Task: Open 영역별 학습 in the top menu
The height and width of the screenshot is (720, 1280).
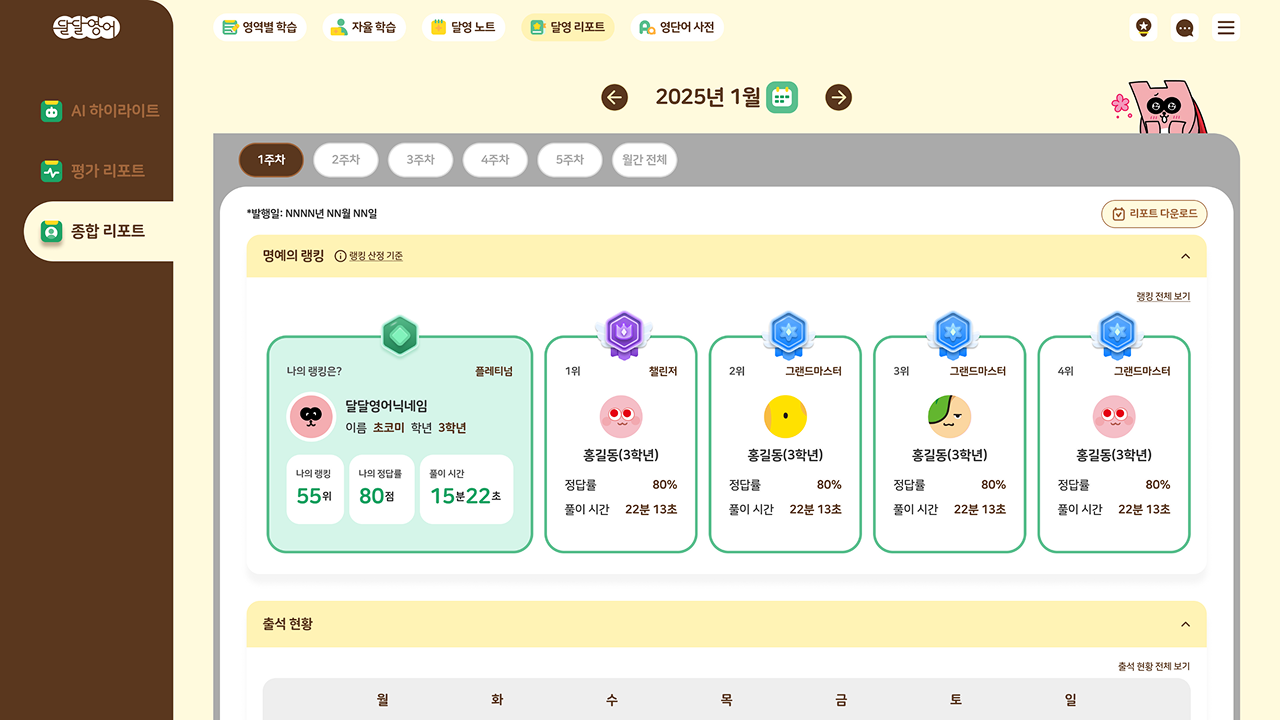Action: 260,28
